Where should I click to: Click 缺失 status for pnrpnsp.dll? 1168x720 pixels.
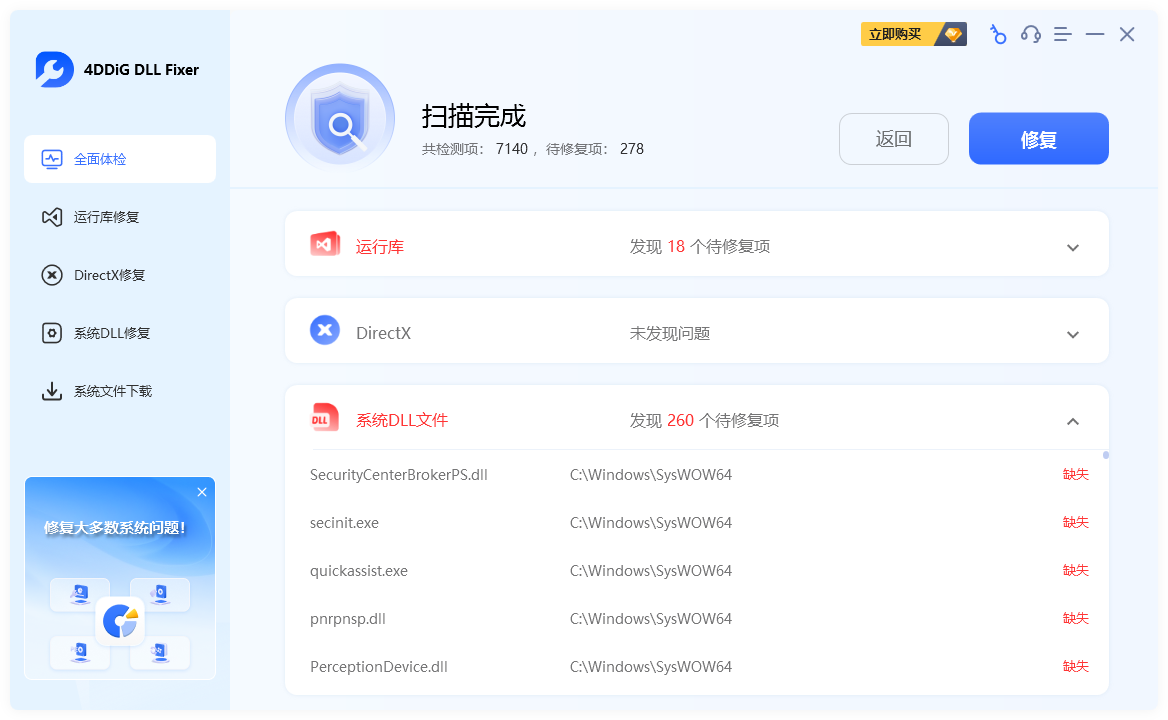coord(1076,619)
